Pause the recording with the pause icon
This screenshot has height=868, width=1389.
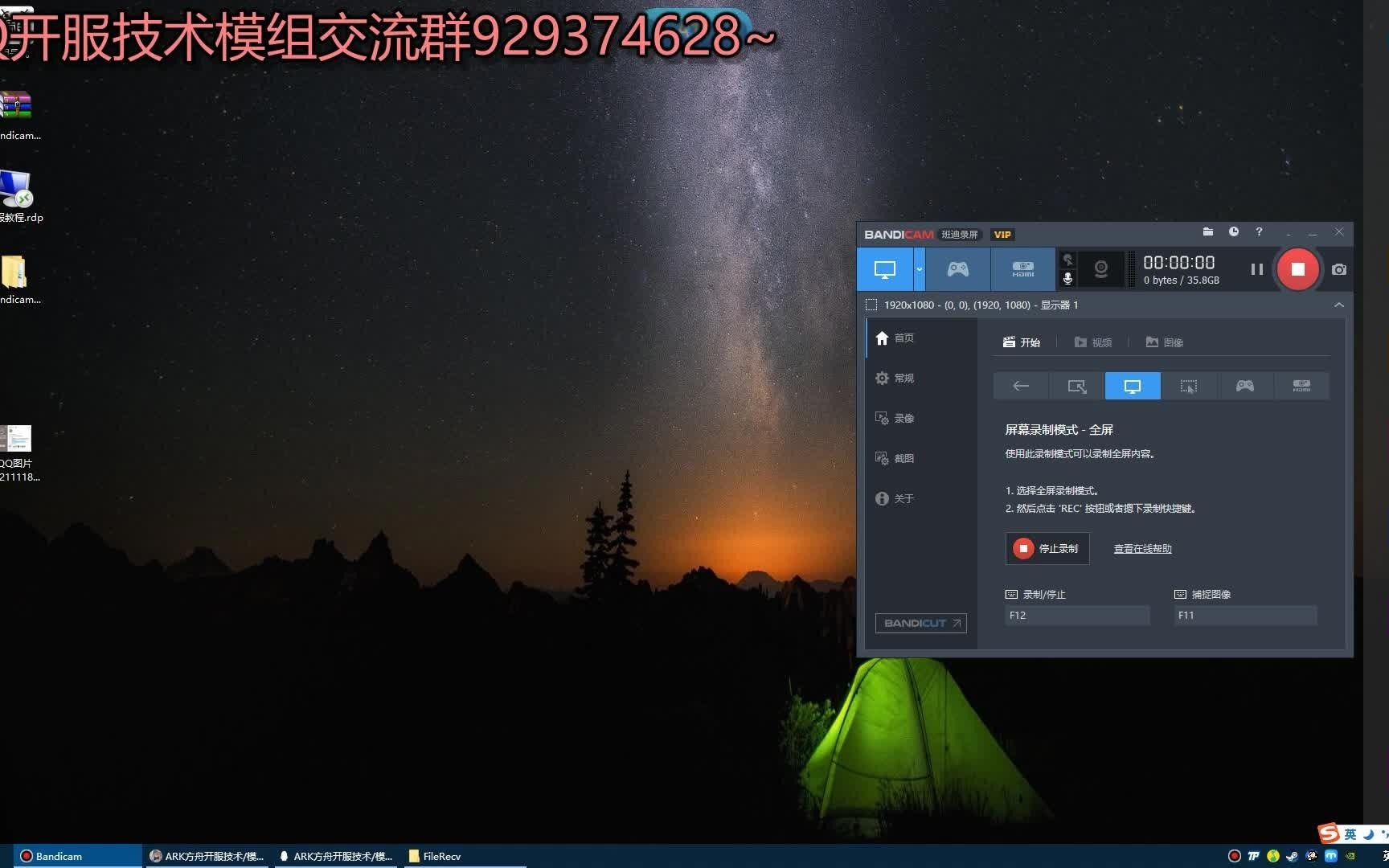pos(1256,269)
